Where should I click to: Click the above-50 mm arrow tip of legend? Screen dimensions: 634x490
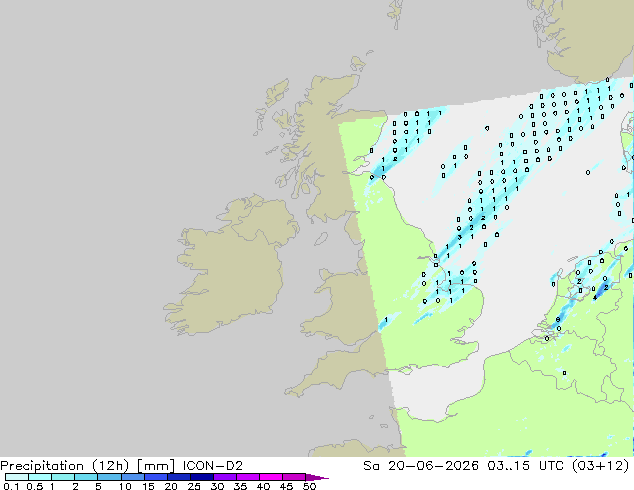[317, 477]
